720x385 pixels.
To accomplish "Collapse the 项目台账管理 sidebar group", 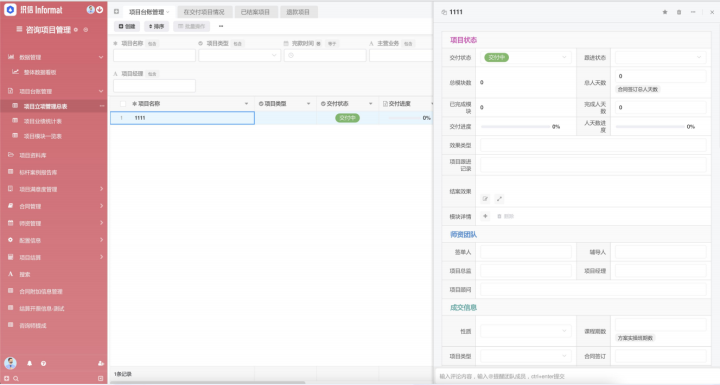I will pyautogui.click(x=101, y=91).
